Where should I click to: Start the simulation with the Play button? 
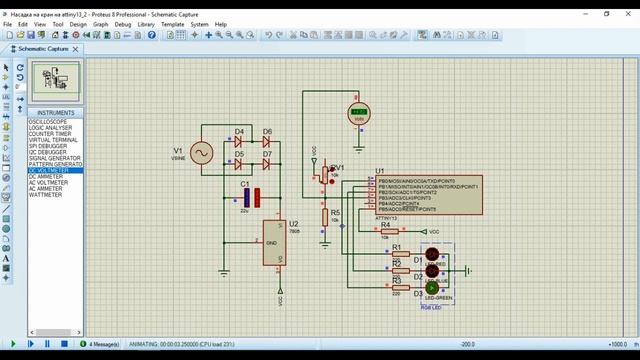[13, 344]
